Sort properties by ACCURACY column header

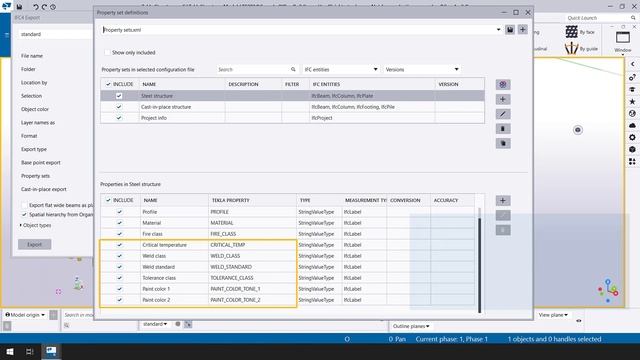tap(452, 200)
